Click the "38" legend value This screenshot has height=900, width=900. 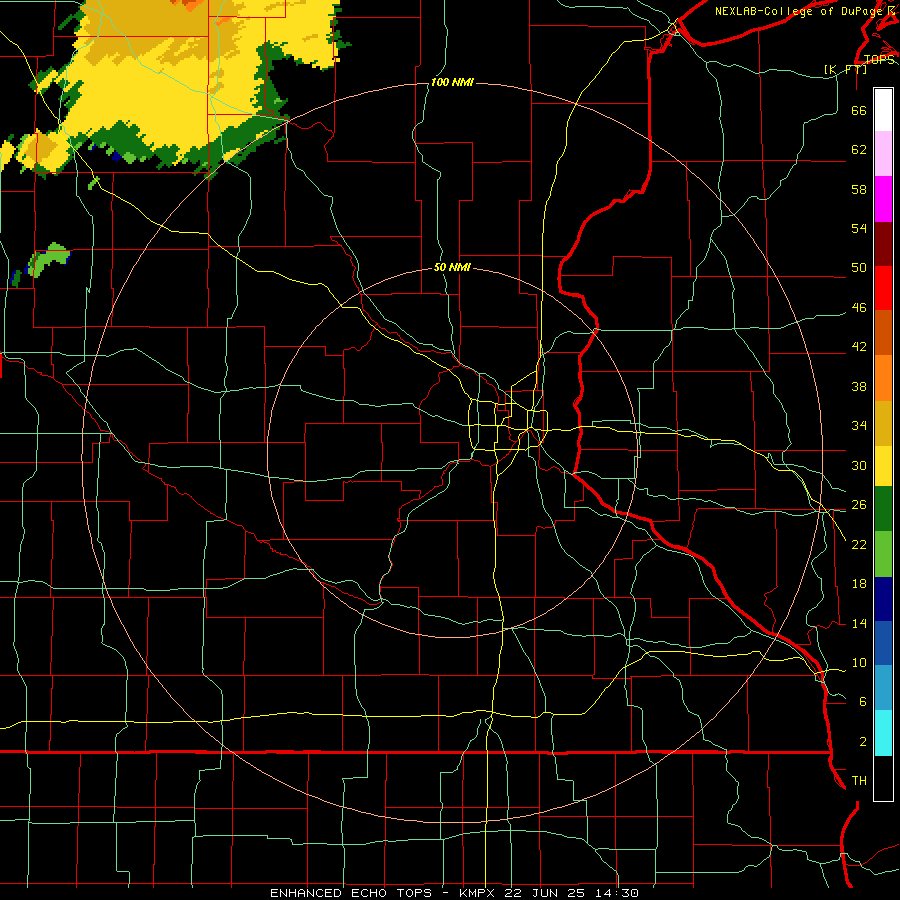(x=859, y=387)
